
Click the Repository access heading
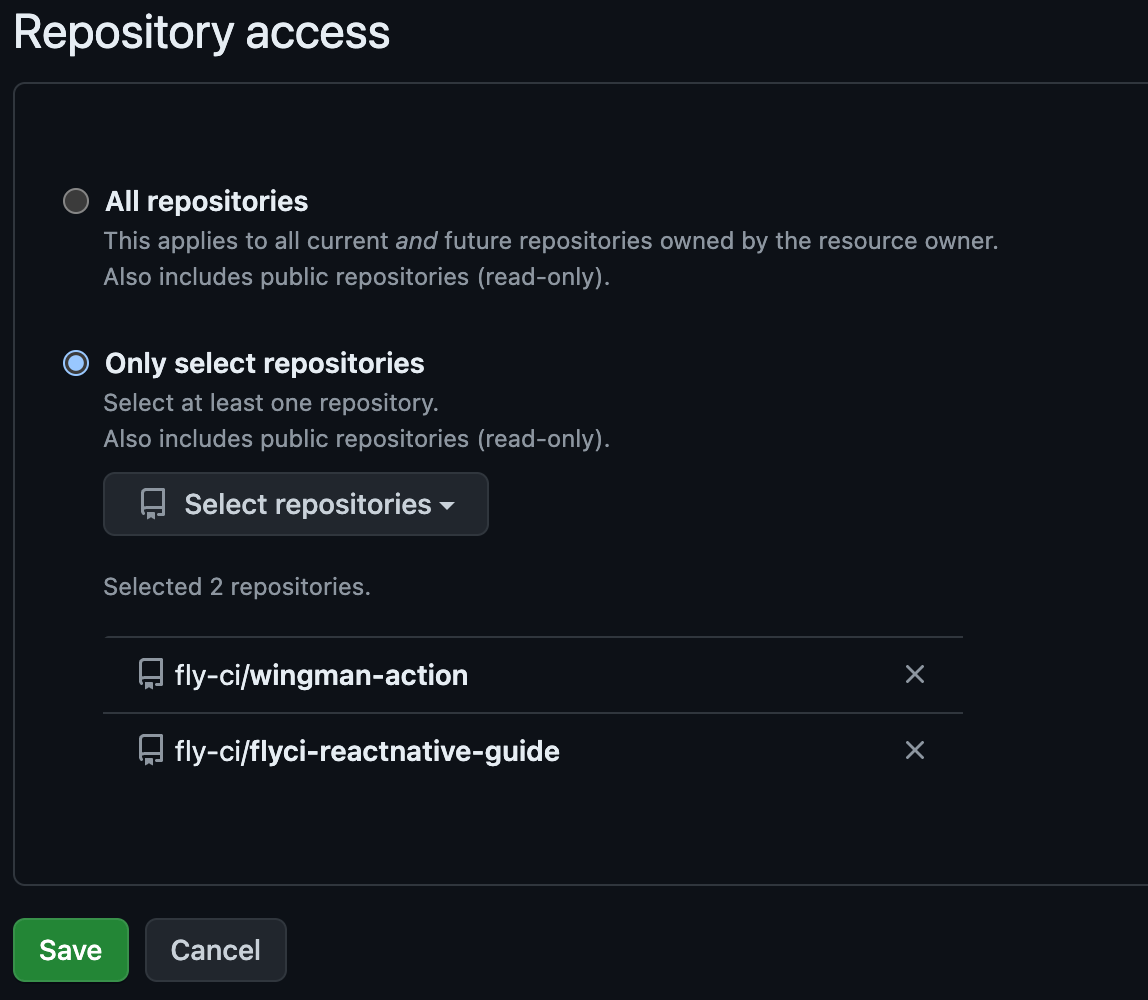tap(202, 33)
